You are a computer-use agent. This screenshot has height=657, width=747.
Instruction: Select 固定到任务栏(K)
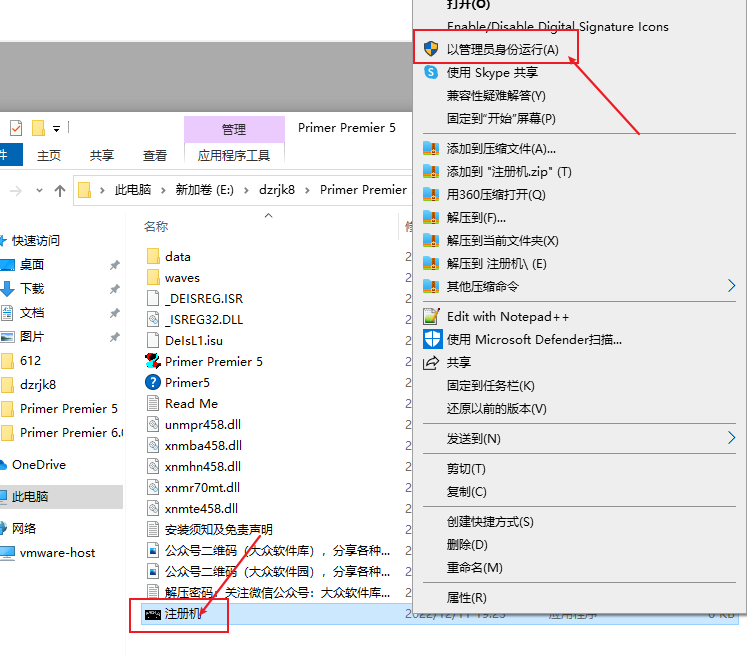tap(490, 385)
